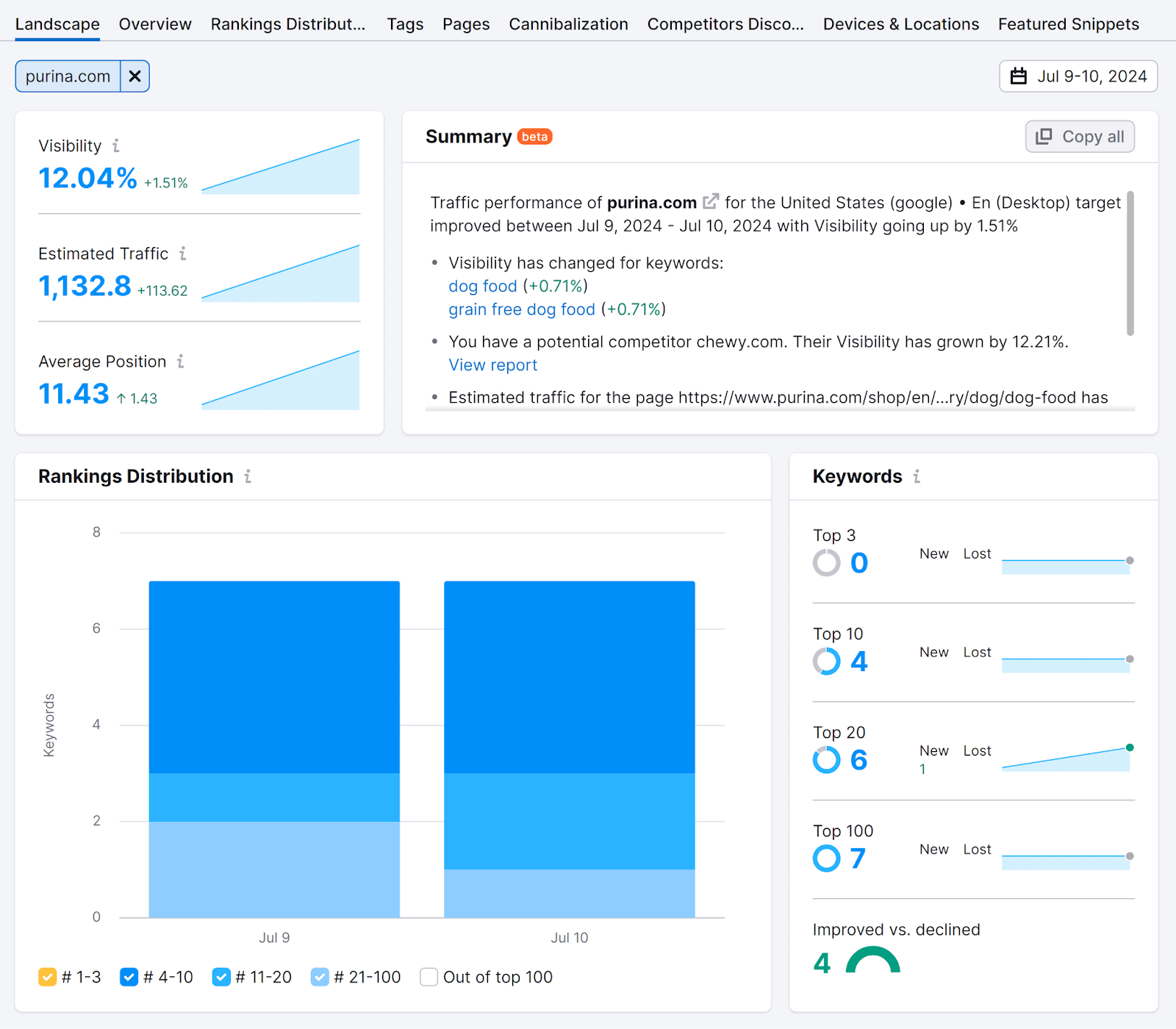
Task: Click the Rankings Distribution info icon
Action: click(248, 476)
